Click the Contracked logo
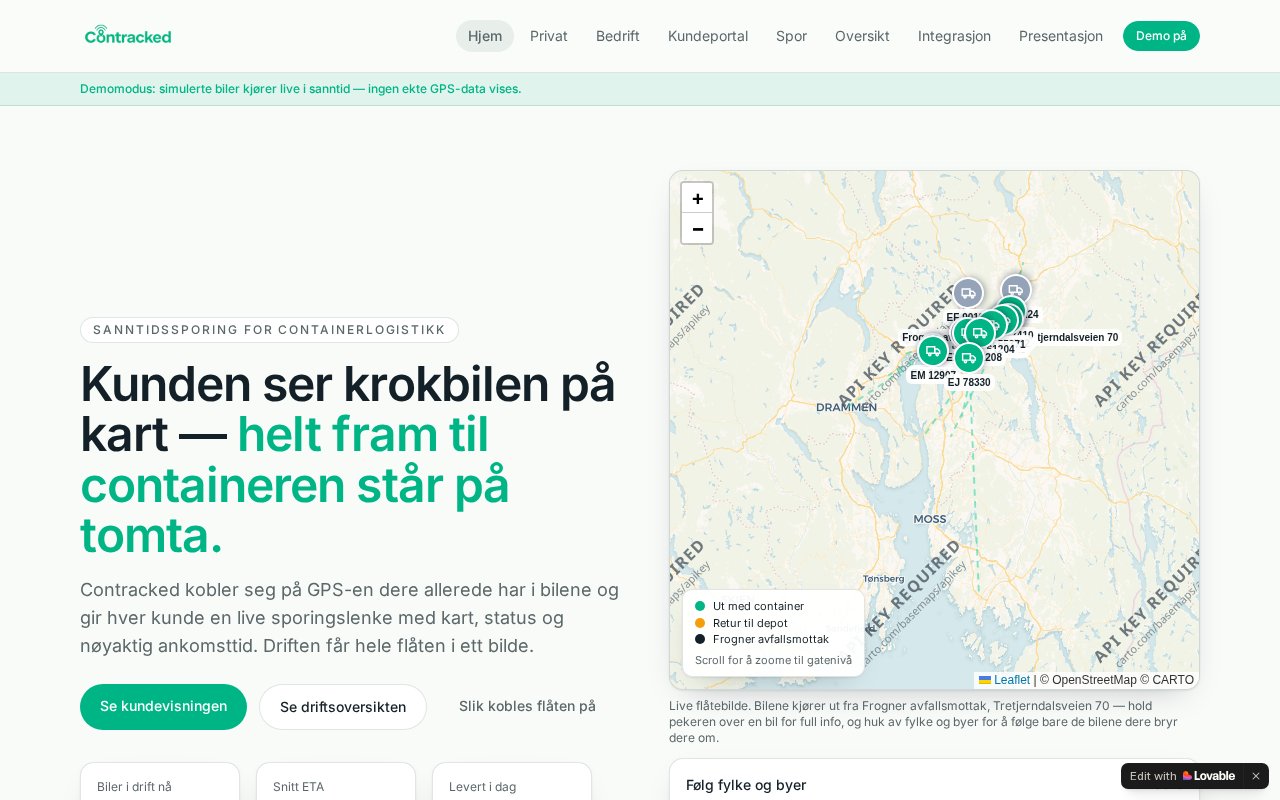 click(128, 35)
